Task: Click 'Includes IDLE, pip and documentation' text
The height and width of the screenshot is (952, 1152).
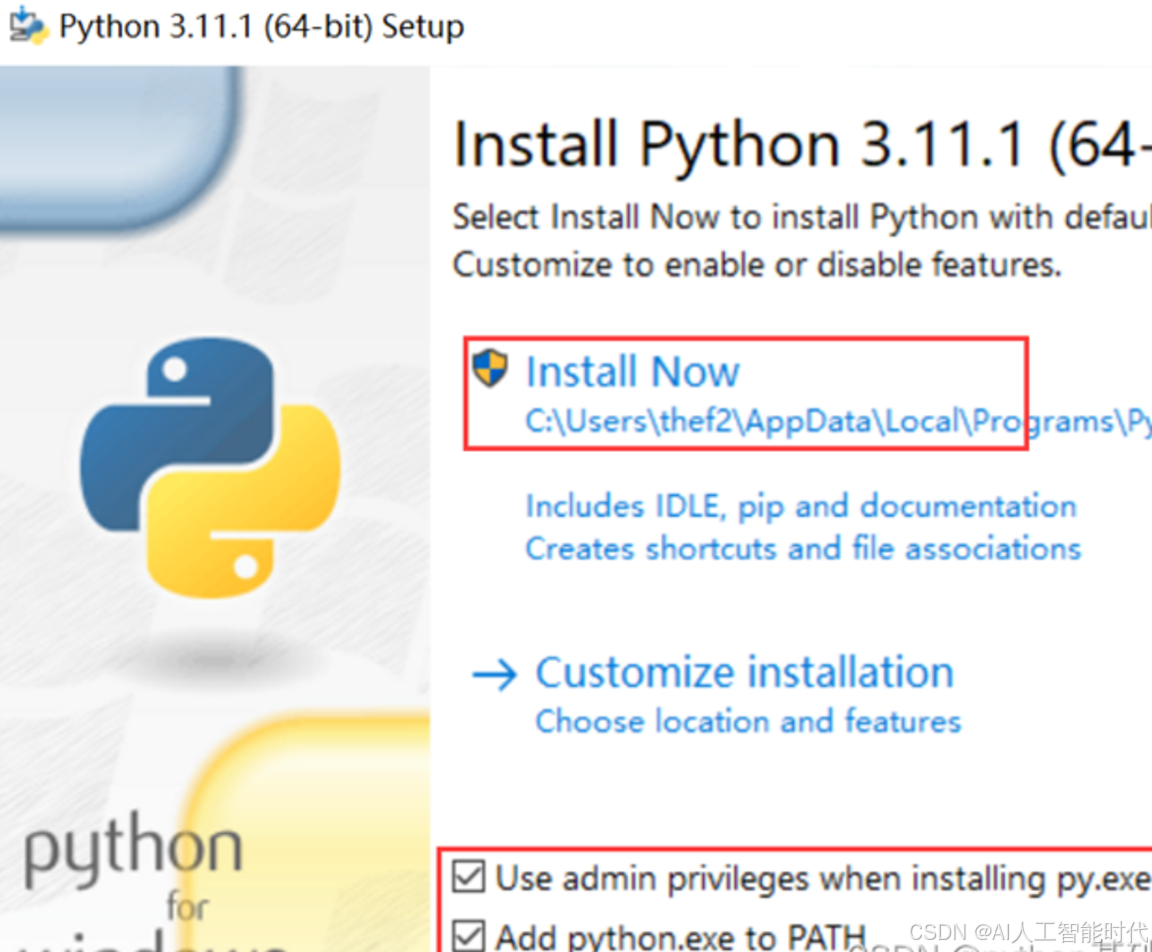Action: (x=801, y=507)
